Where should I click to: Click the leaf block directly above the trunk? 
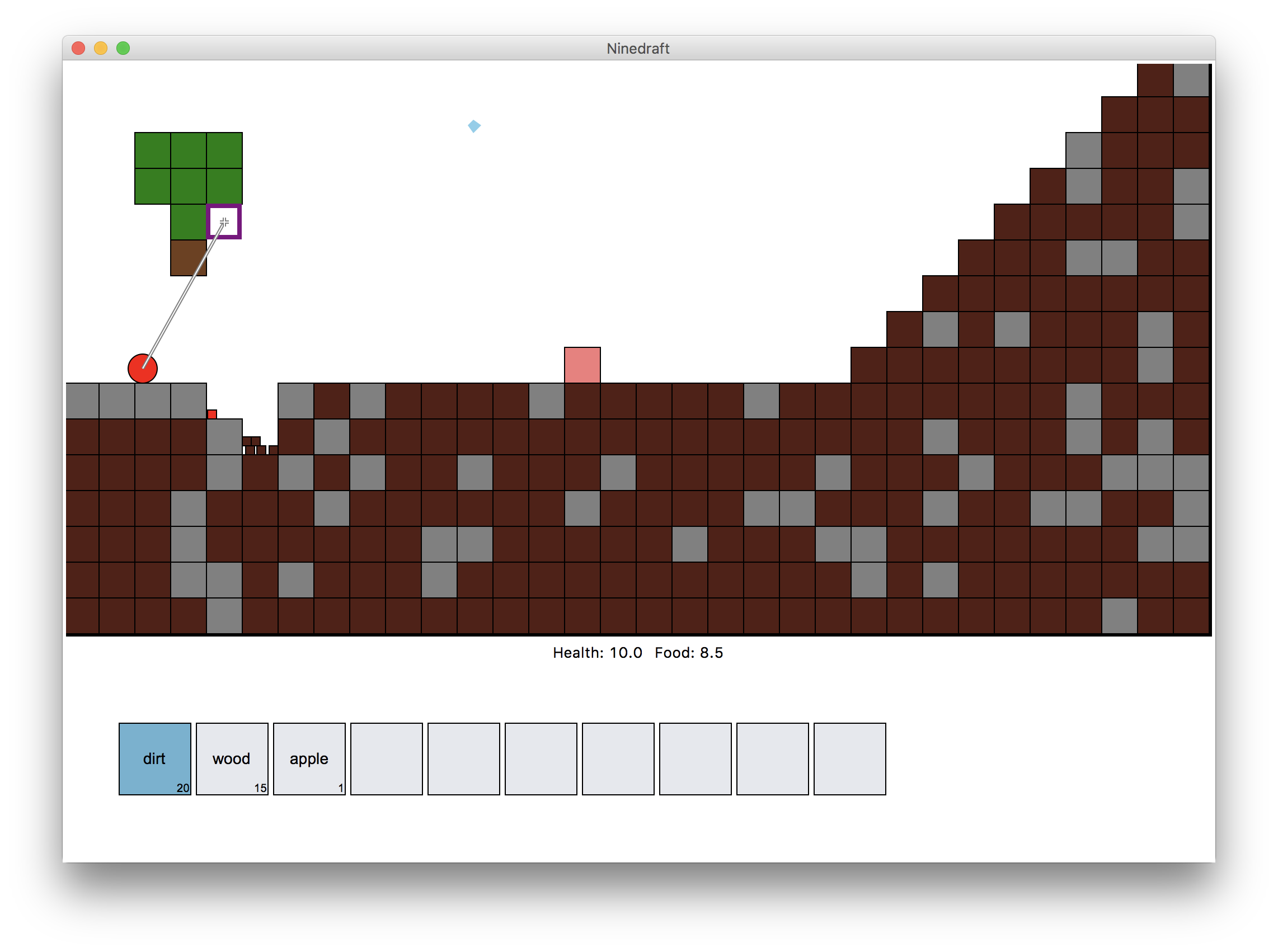click(189, 222)
